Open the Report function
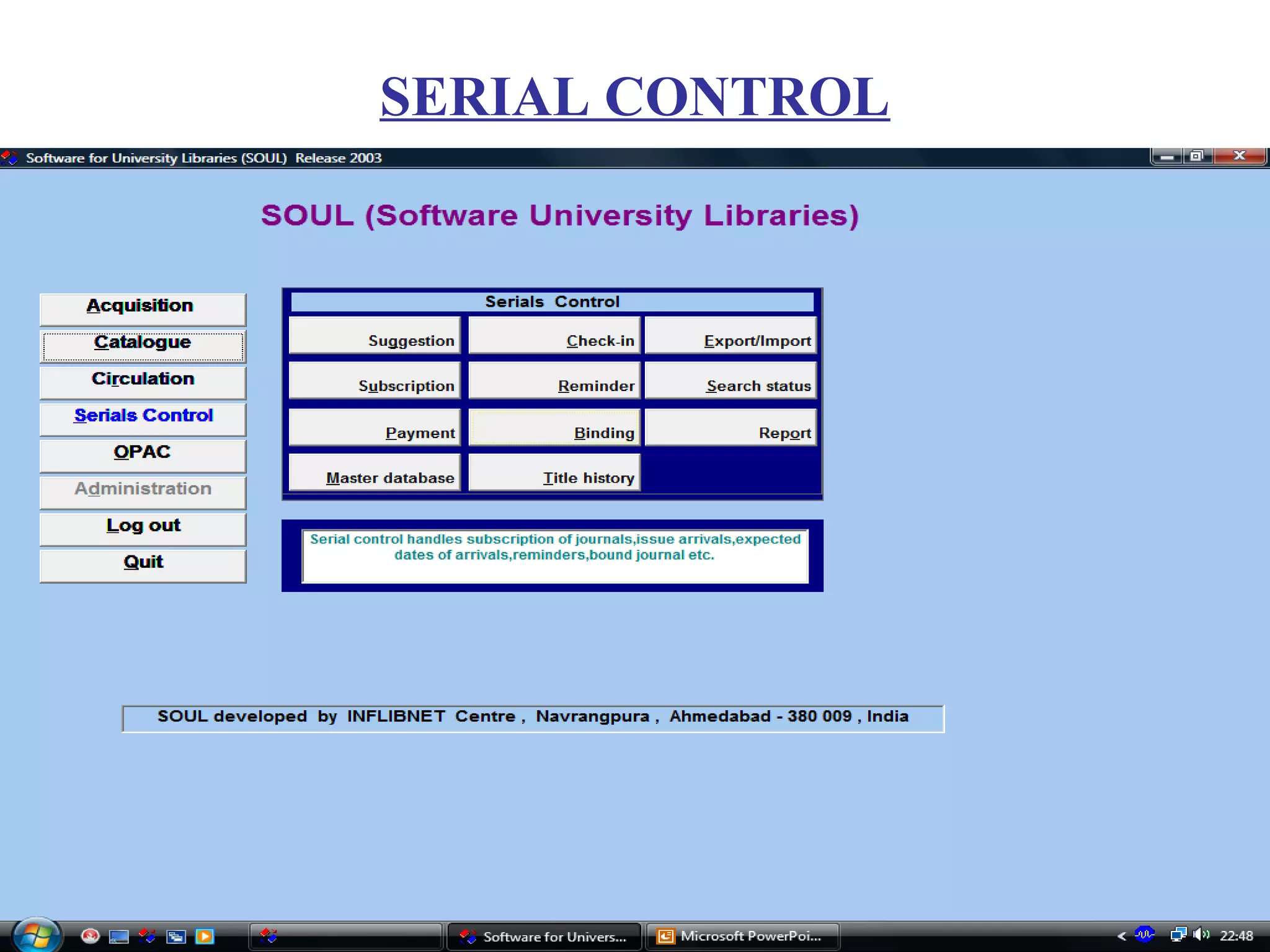Screen dimensions: 1270x952 (x=730, y=427)
